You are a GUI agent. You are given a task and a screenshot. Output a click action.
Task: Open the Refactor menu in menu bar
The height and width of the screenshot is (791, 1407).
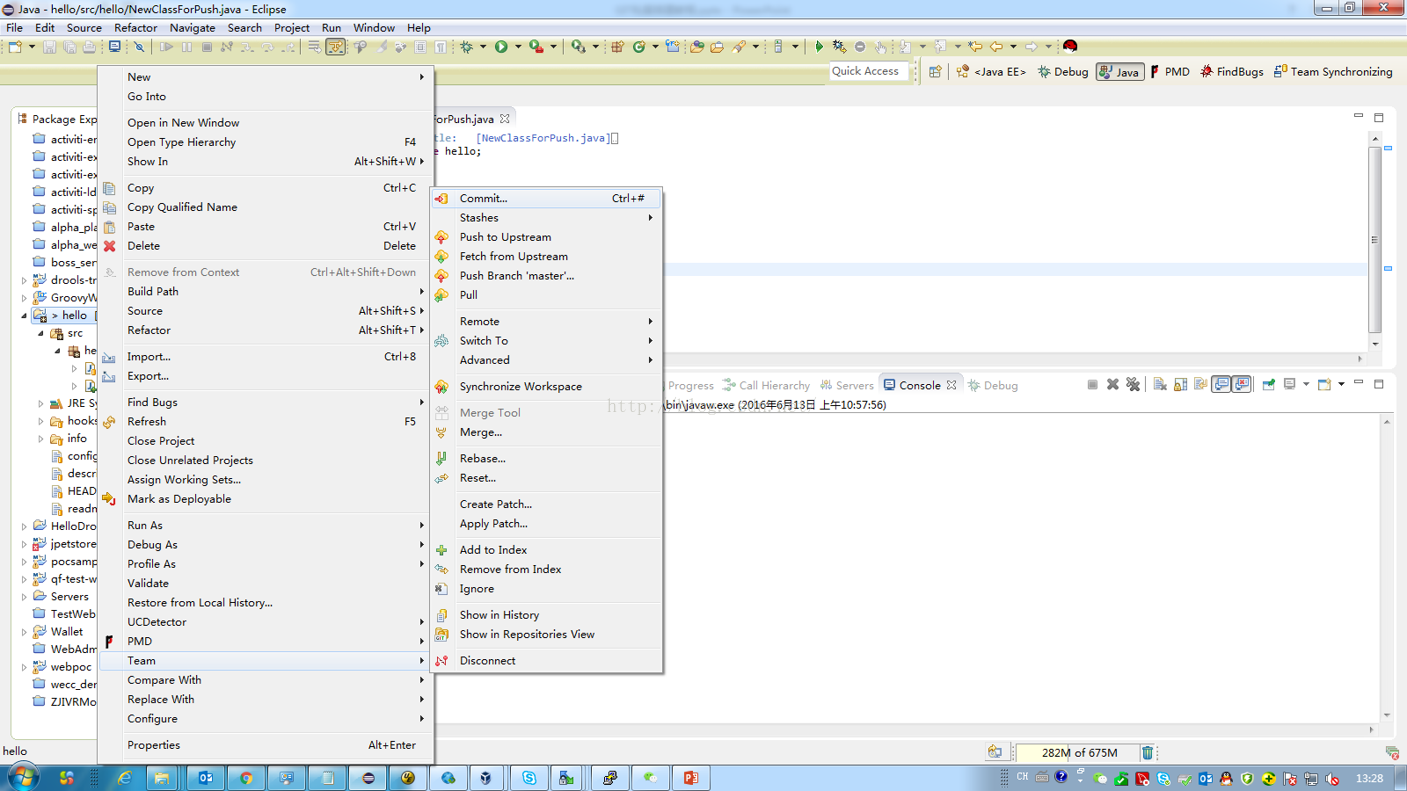click(135, 28)
